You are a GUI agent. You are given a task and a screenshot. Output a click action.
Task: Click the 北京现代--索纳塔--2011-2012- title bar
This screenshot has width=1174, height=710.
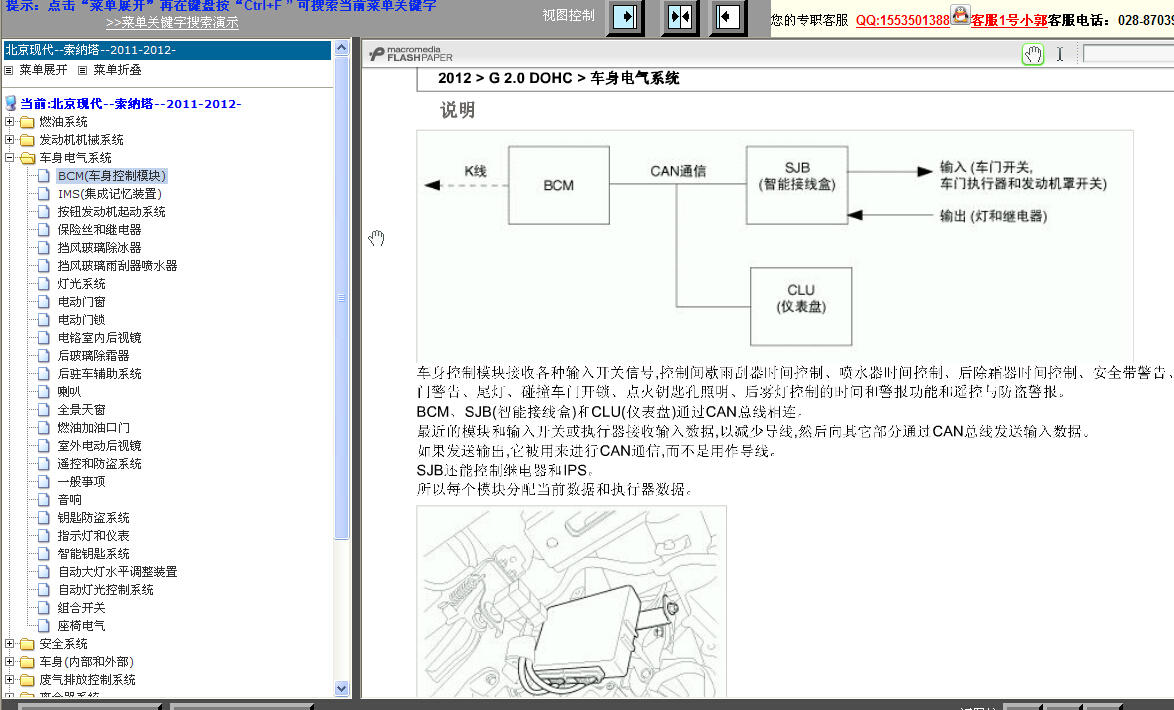[167, 50]
